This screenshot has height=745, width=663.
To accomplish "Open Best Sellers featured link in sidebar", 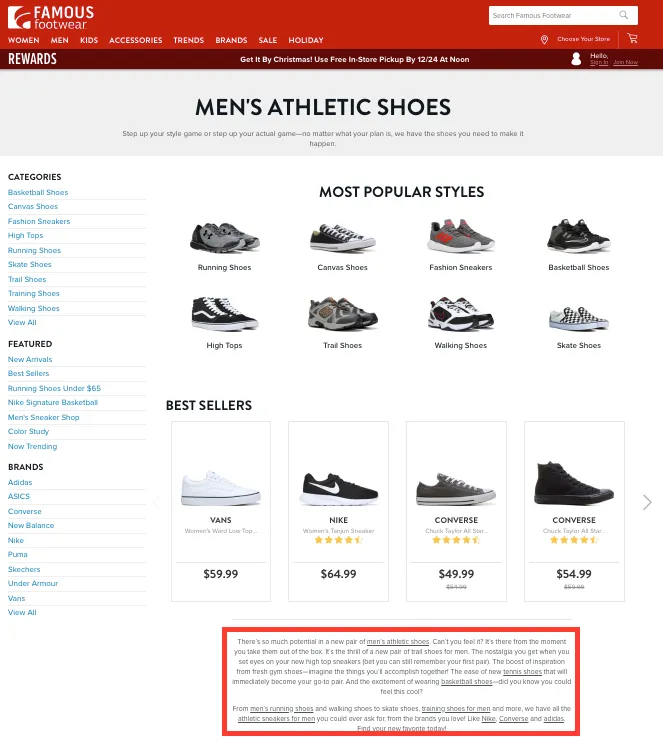I will click(x=29, y=373).
